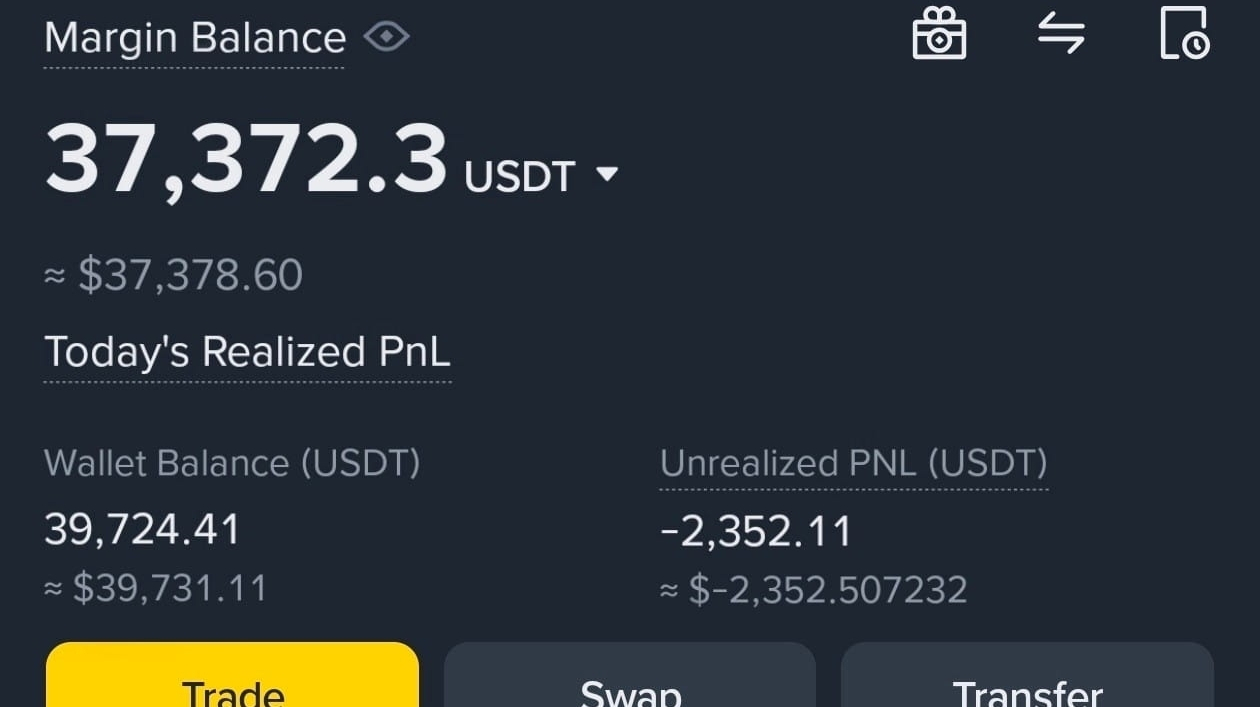1260x707 pixels.
Task: Tap the Wallet Balance (USDT) label
Action: [x=232, y=463]
